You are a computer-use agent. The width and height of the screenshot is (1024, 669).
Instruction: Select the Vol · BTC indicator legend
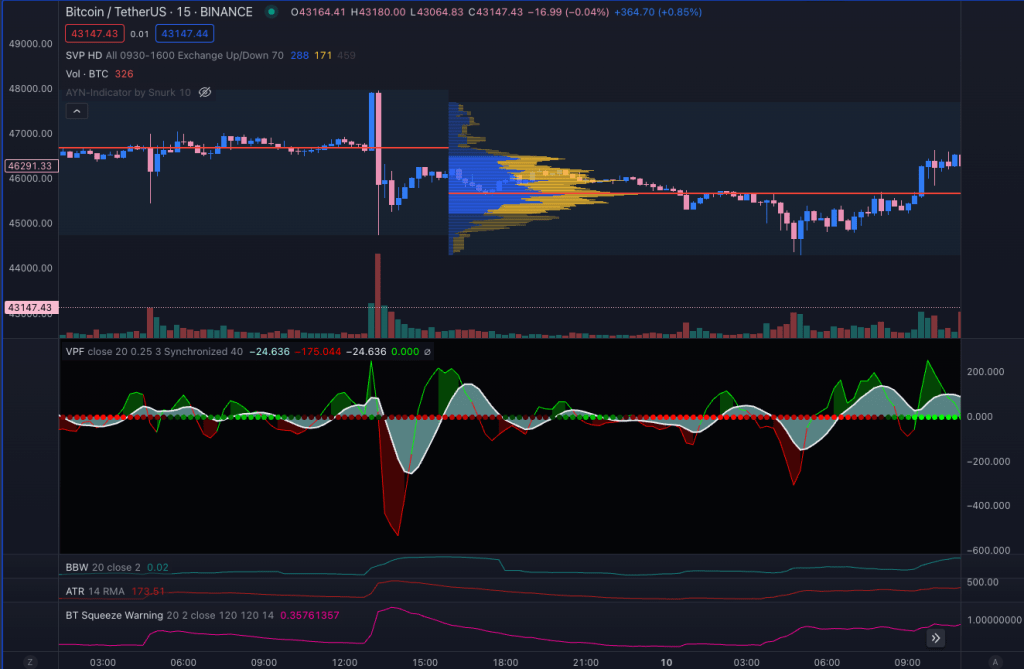click(87, 74)
